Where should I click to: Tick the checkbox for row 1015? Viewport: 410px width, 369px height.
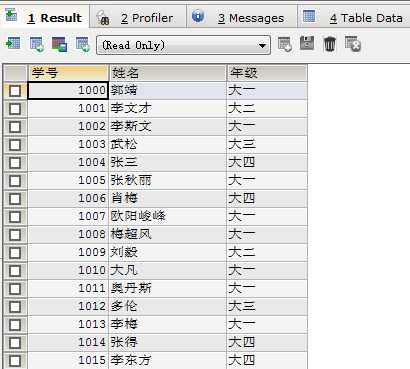(15, 360)
